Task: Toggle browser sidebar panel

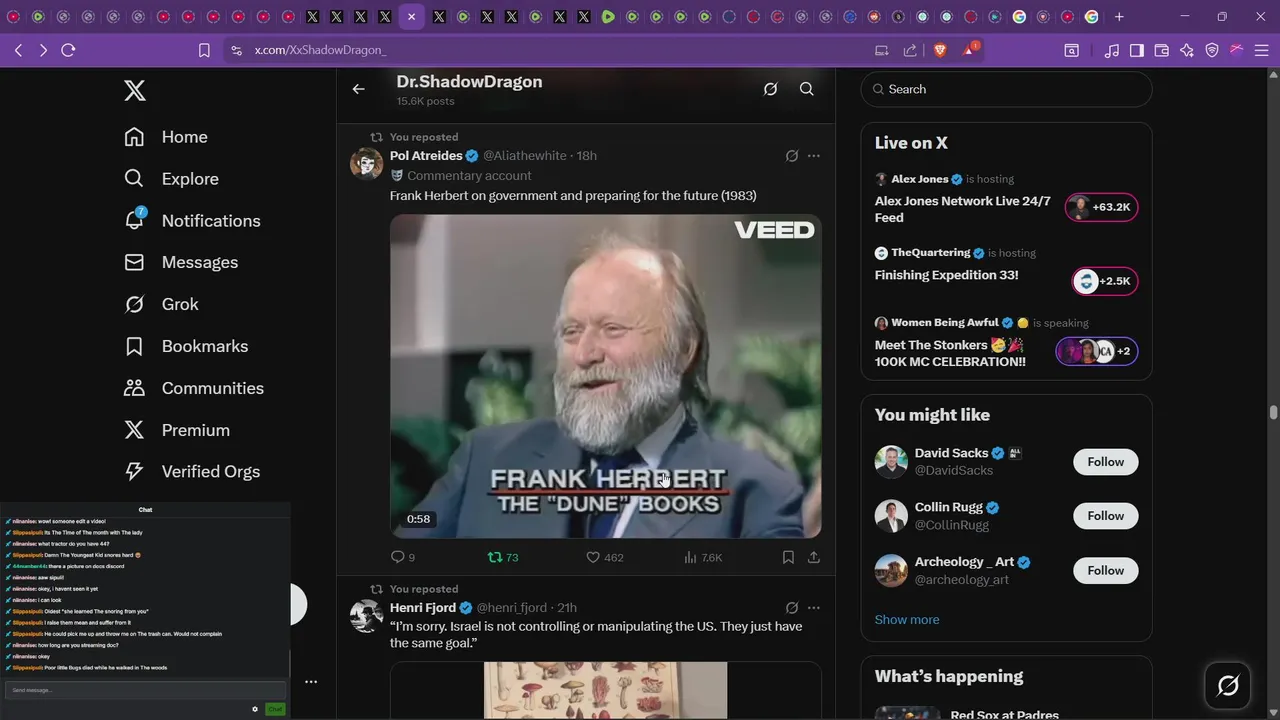Action: point(1137,50)
